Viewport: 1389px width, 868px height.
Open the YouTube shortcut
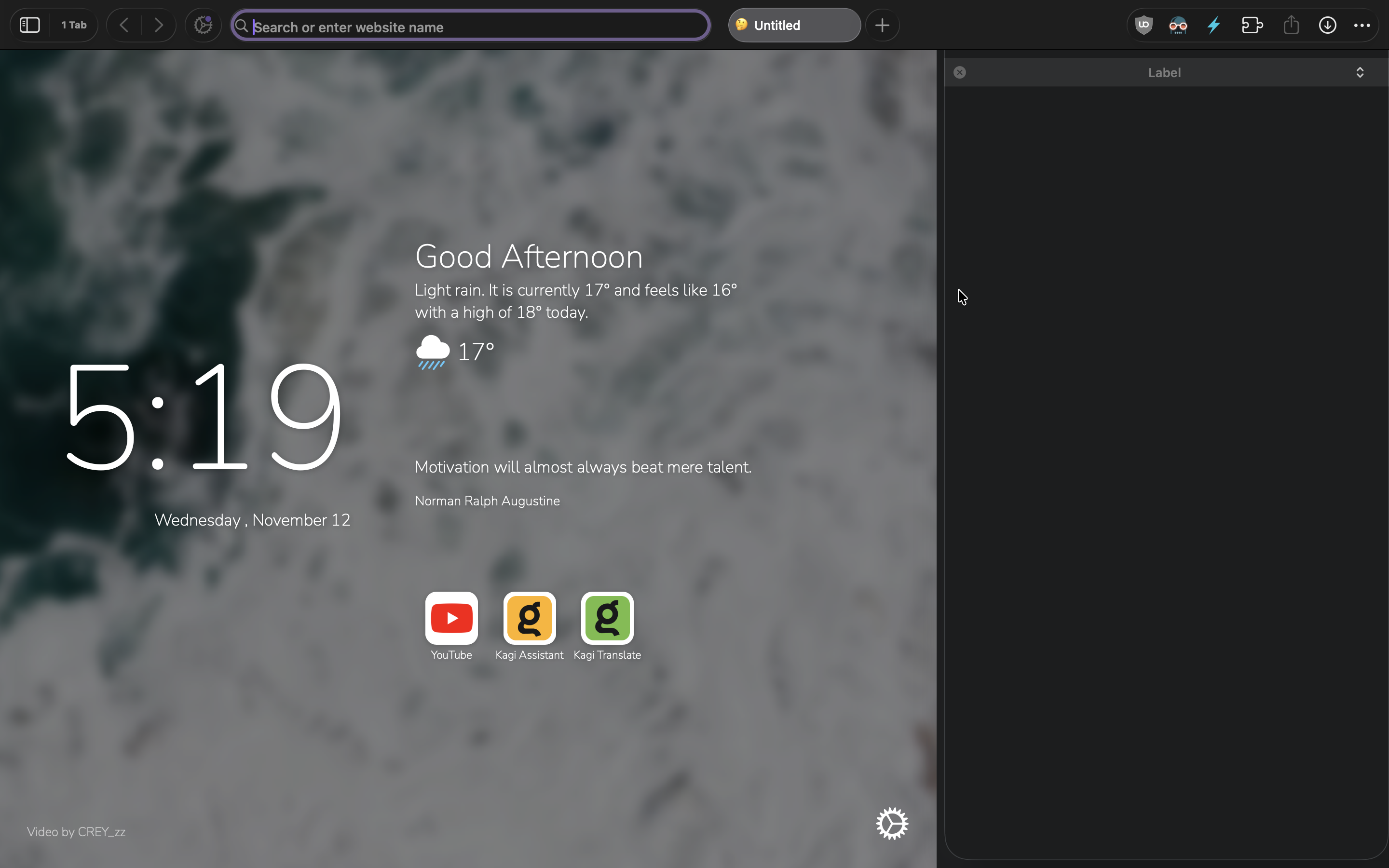[x=451, y=619]
